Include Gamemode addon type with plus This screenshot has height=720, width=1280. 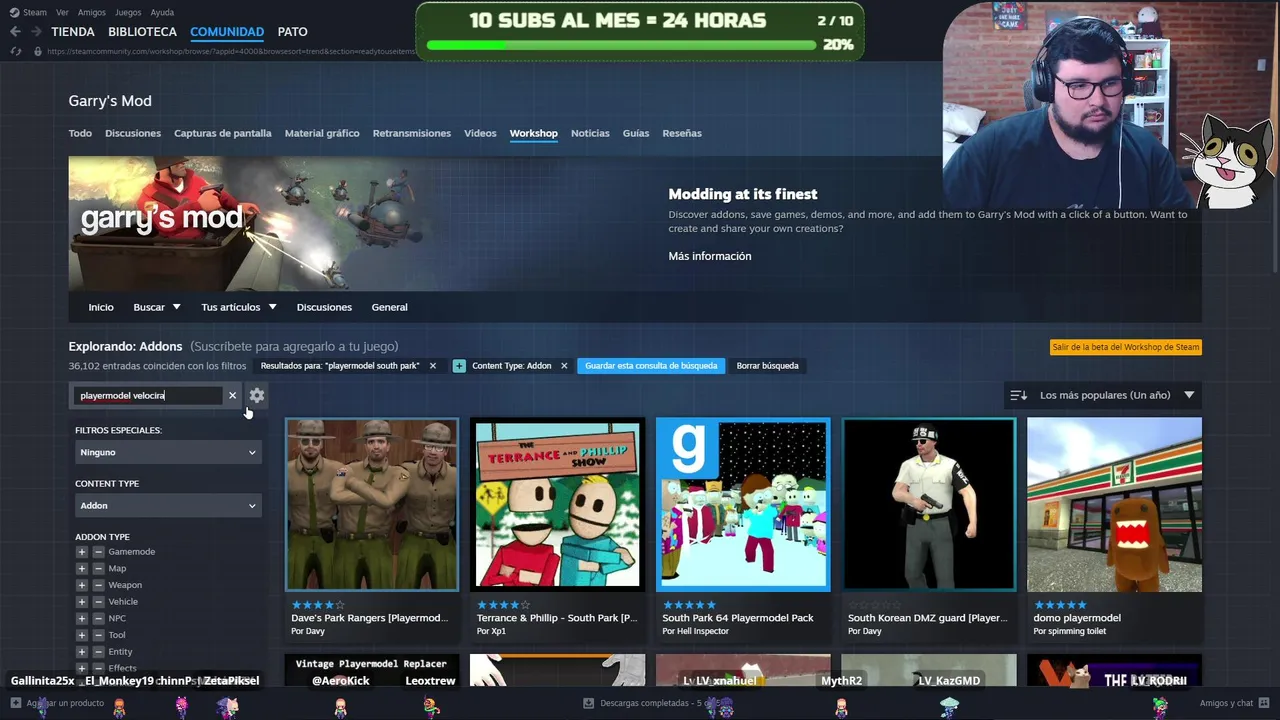click(x=82, y=552)
